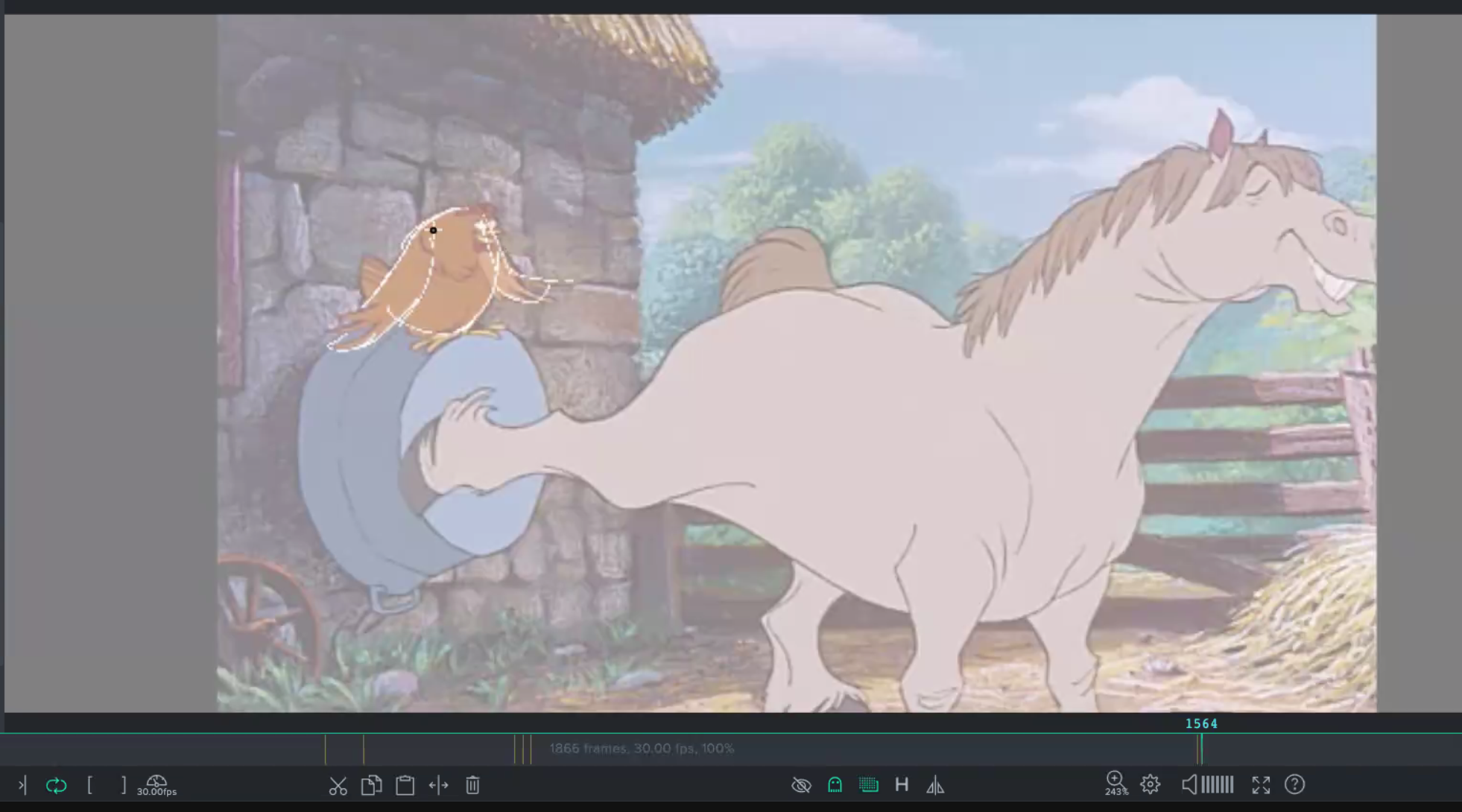This screenshot has width=1462, height=812.
Task: Set the loop in-point with left bracket
Action: 89,784
